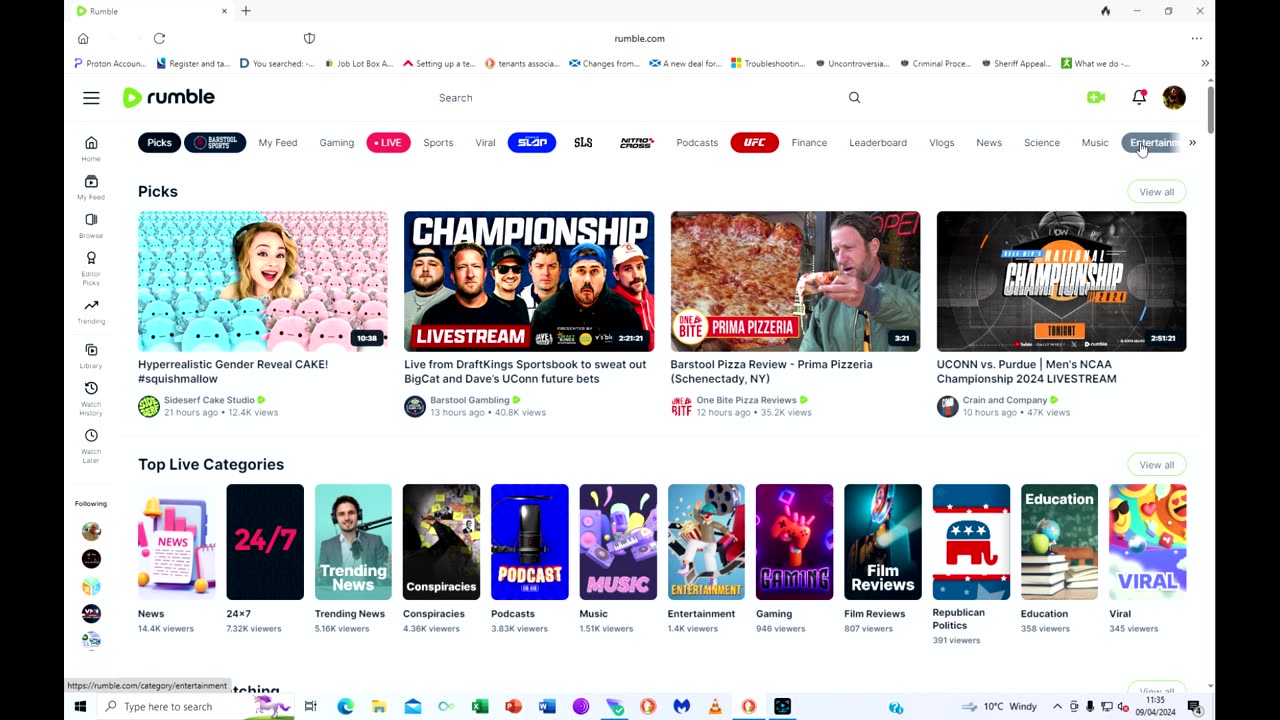Click View all next to Picks
This screenshot has width=1280, height=720.
pos(1156,192)
